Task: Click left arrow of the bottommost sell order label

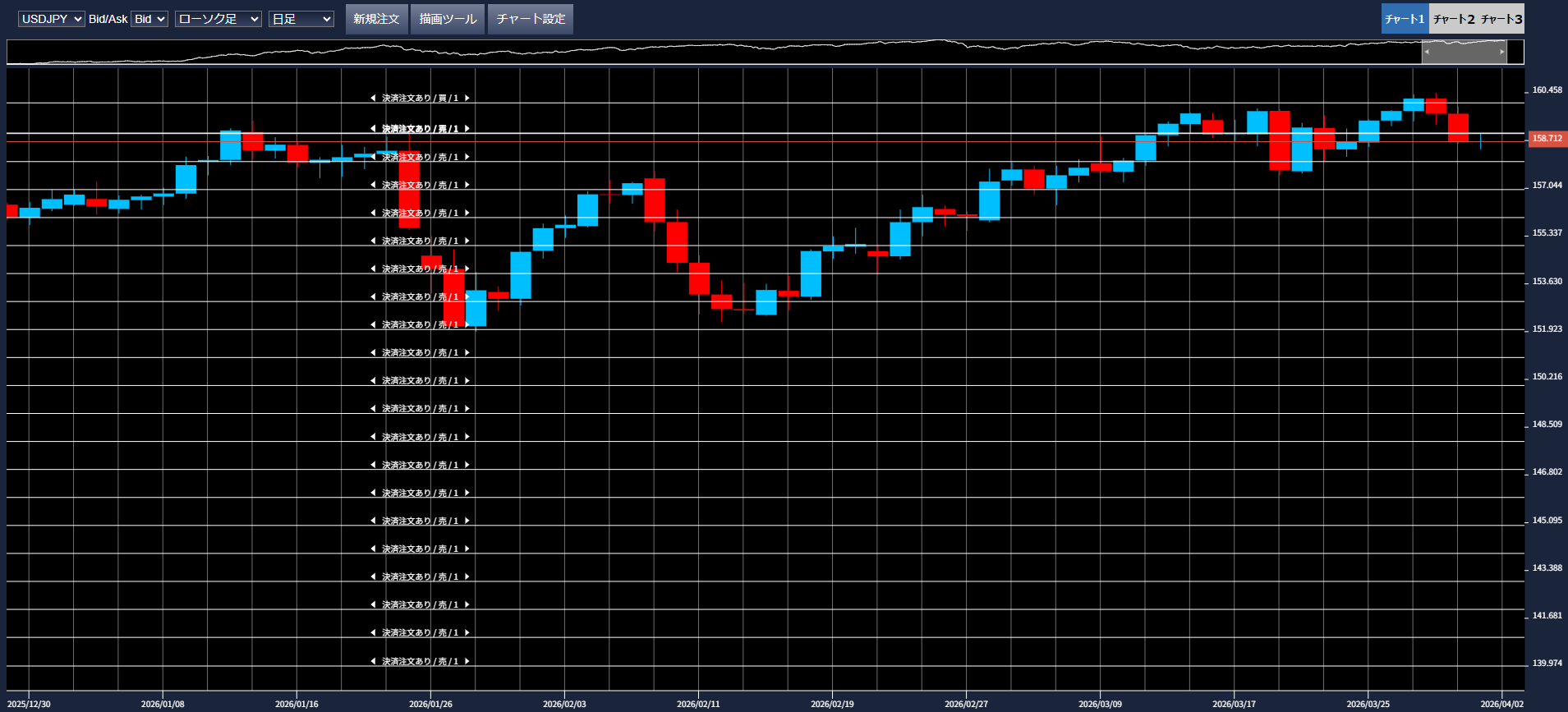Action: [373, 661]
